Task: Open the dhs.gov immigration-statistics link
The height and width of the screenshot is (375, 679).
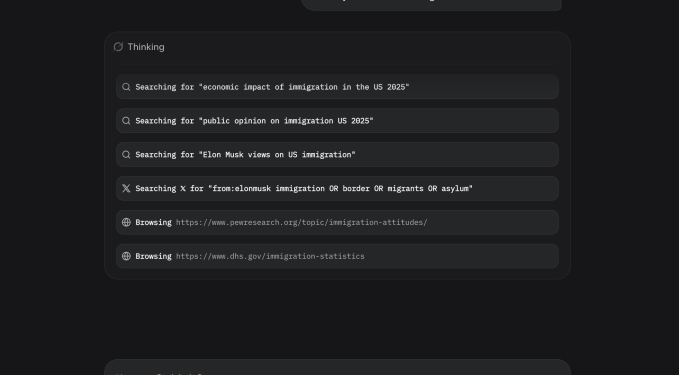Action: pos(270,256)
